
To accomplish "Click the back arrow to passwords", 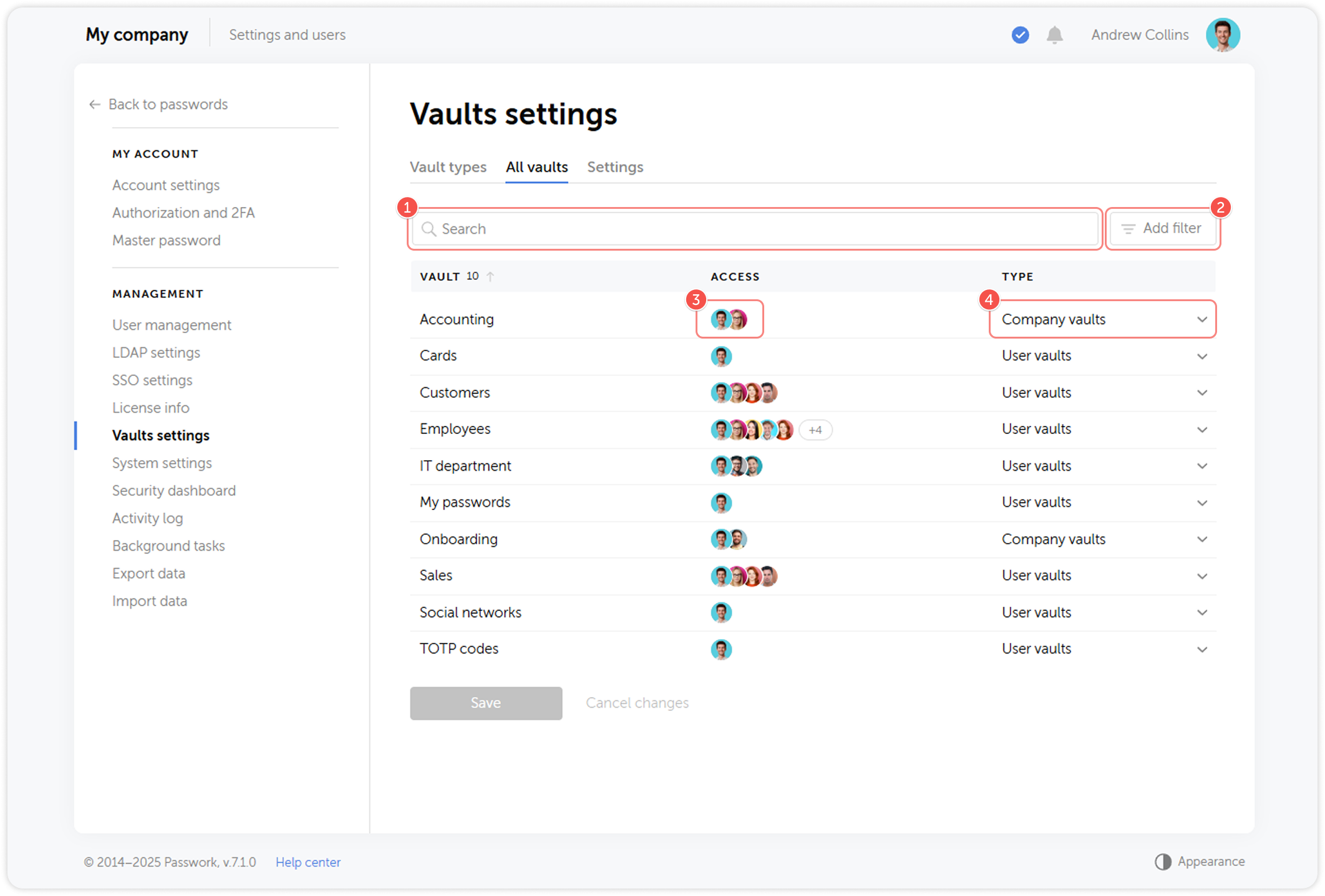I will click(x=95, y=105).
